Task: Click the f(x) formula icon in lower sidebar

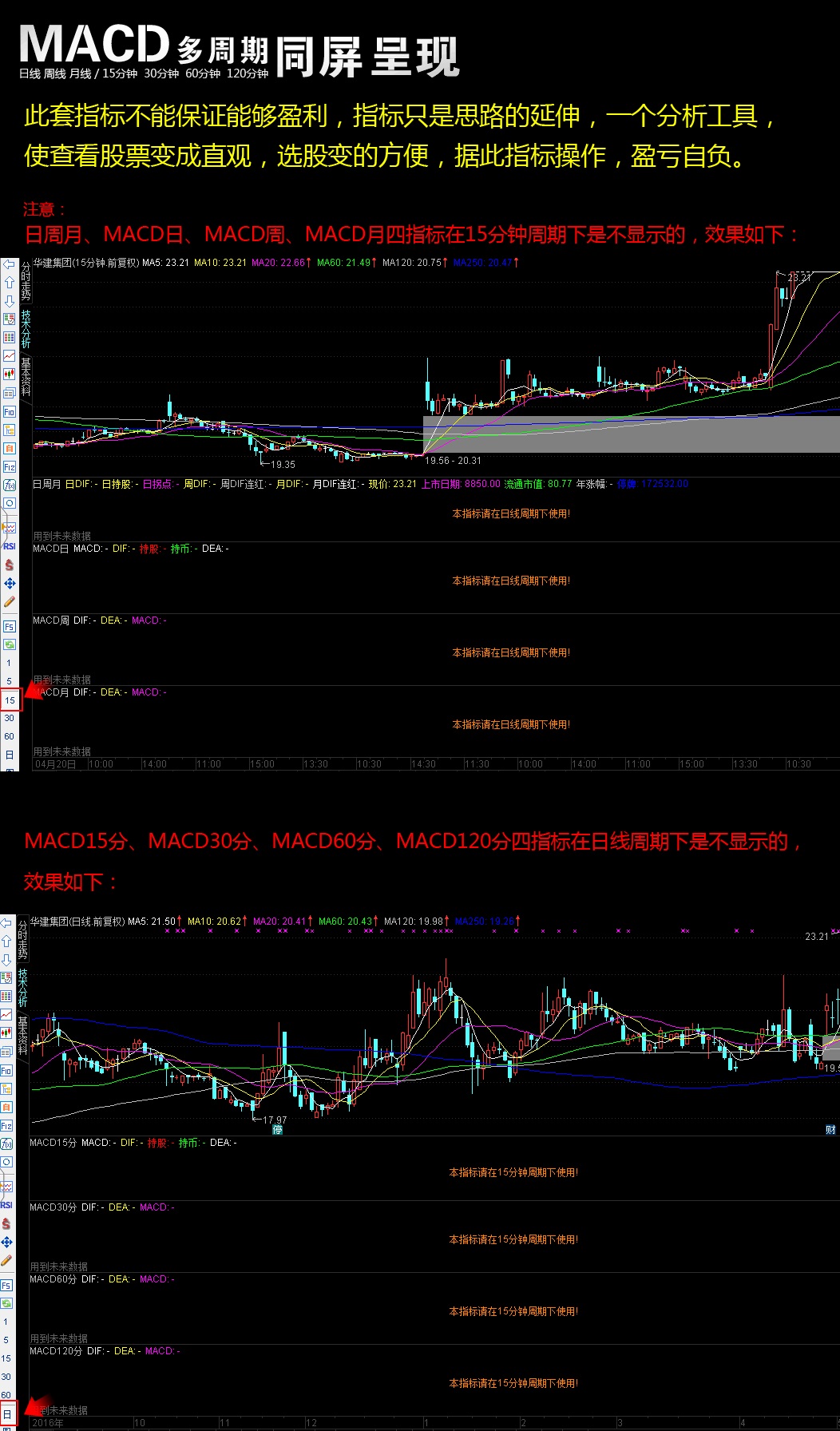Action: coord(6,1144)
